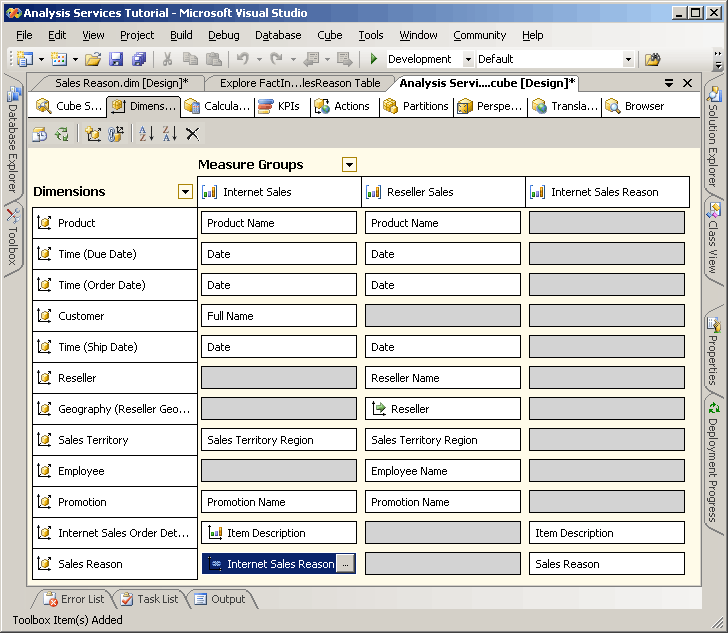
Task: Click the Delete X icon in designer toolbar
Action: [x=192, y=134]
